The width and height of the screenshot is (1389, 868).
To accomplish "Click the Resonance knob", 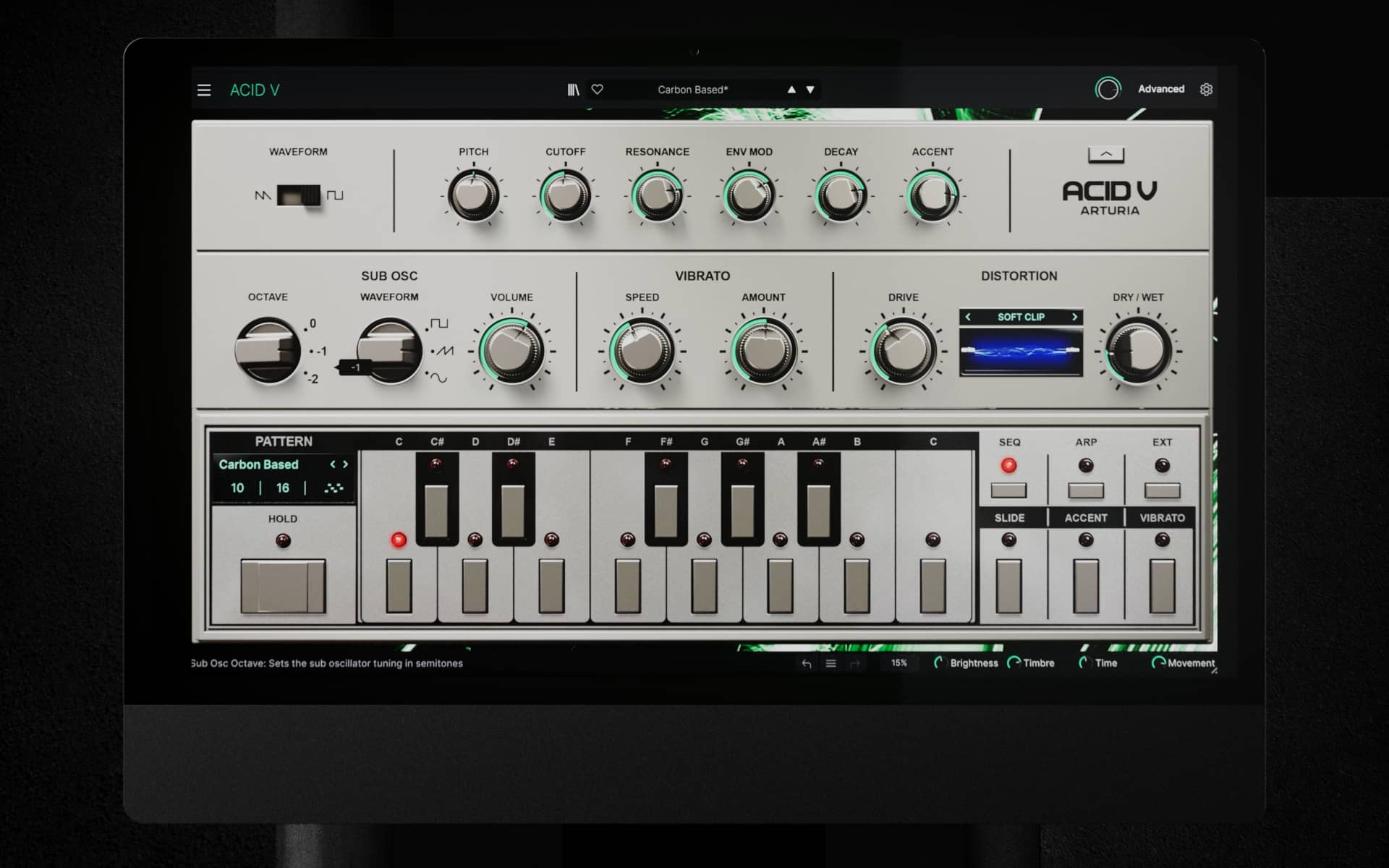I will point(657,195).
